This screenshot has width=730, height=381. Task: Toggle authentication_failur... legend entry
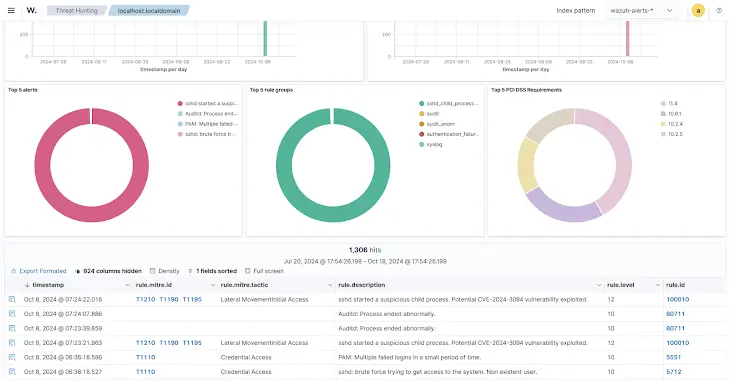pos(449,134)
